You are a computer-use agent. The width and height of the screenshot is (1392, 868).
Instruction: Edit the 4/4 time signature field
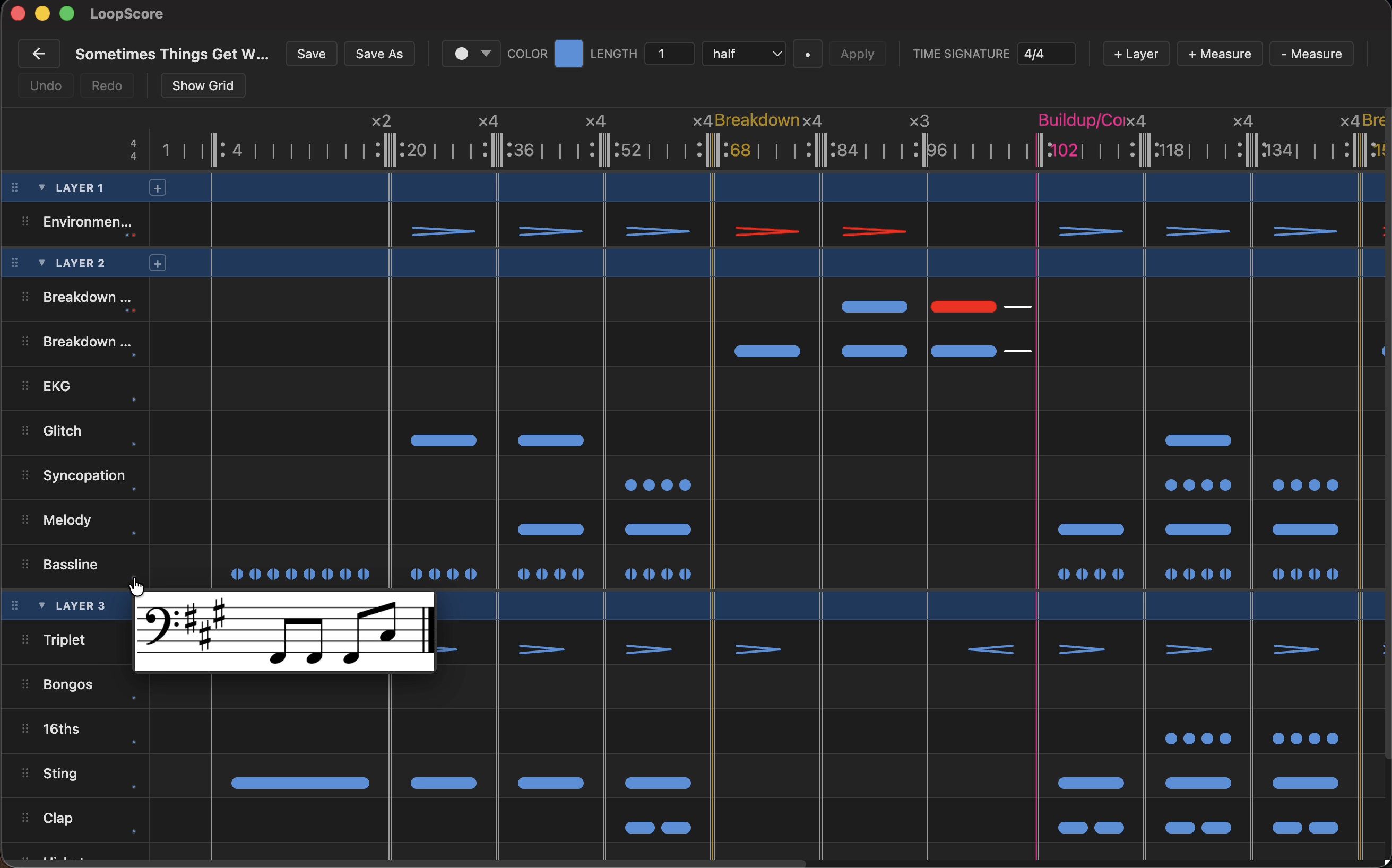coord(1045,54)
